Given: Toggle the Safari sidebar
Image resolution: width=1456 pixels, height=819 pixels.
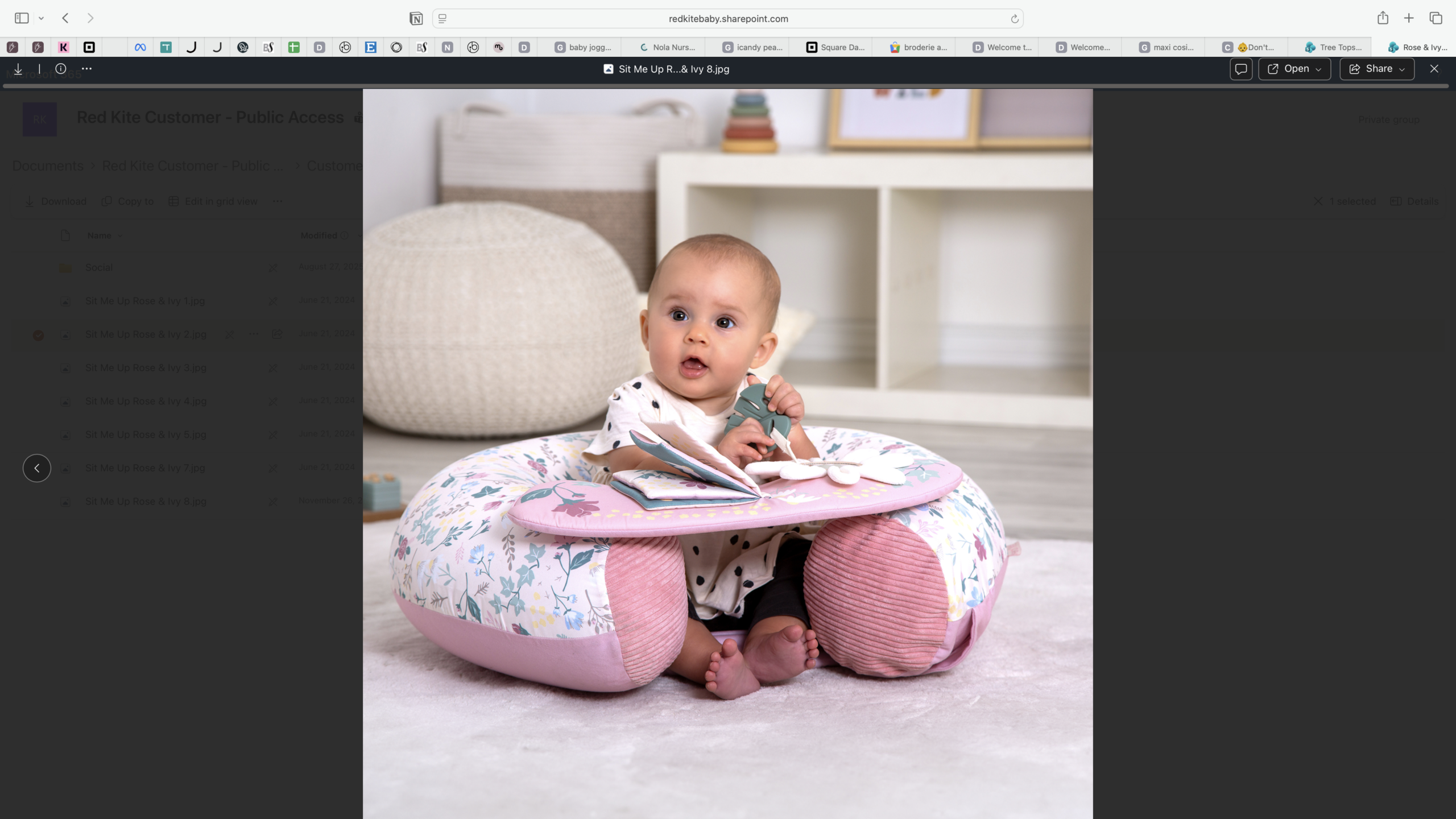Looking at the screenshot, I should click(x=22, y=18).
